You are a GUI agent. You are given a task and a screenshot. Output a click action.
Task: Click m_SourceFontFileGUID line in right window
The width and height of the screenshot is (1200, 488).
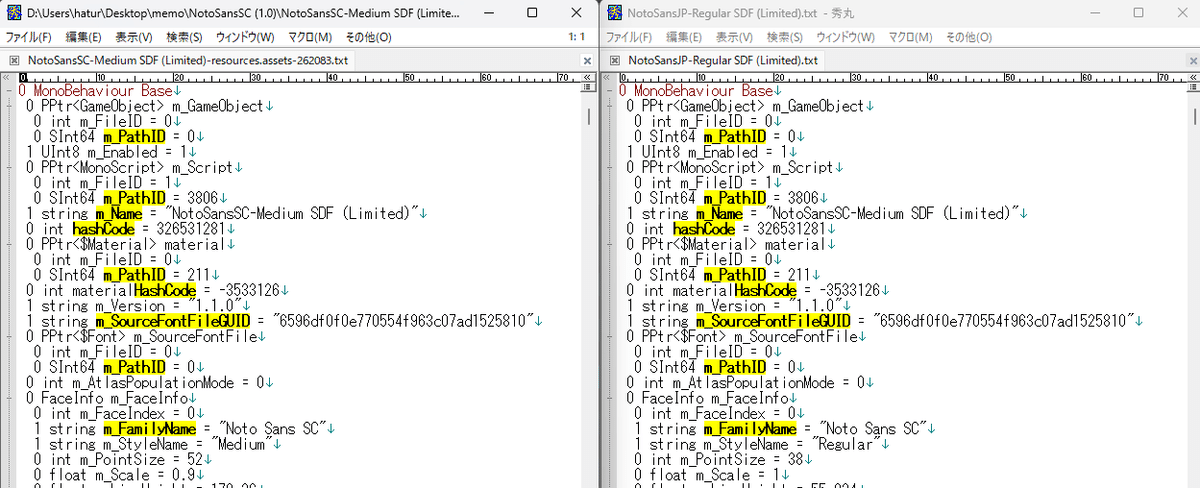click(884, 320)
